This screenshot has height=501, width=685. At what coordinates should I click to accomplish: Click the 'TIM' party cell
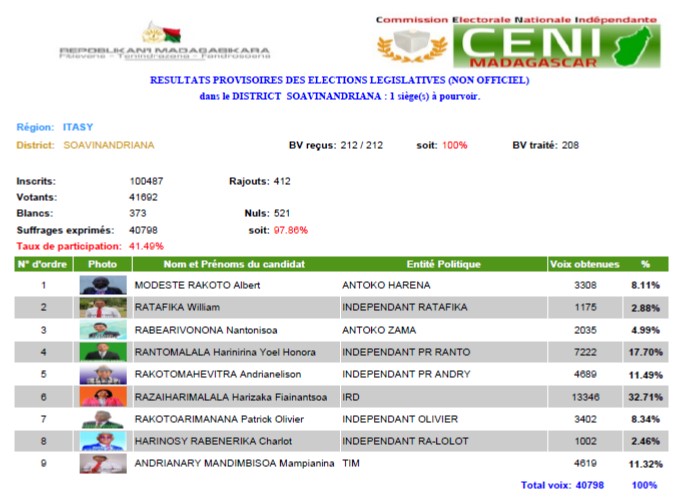[x=351, y=463]
